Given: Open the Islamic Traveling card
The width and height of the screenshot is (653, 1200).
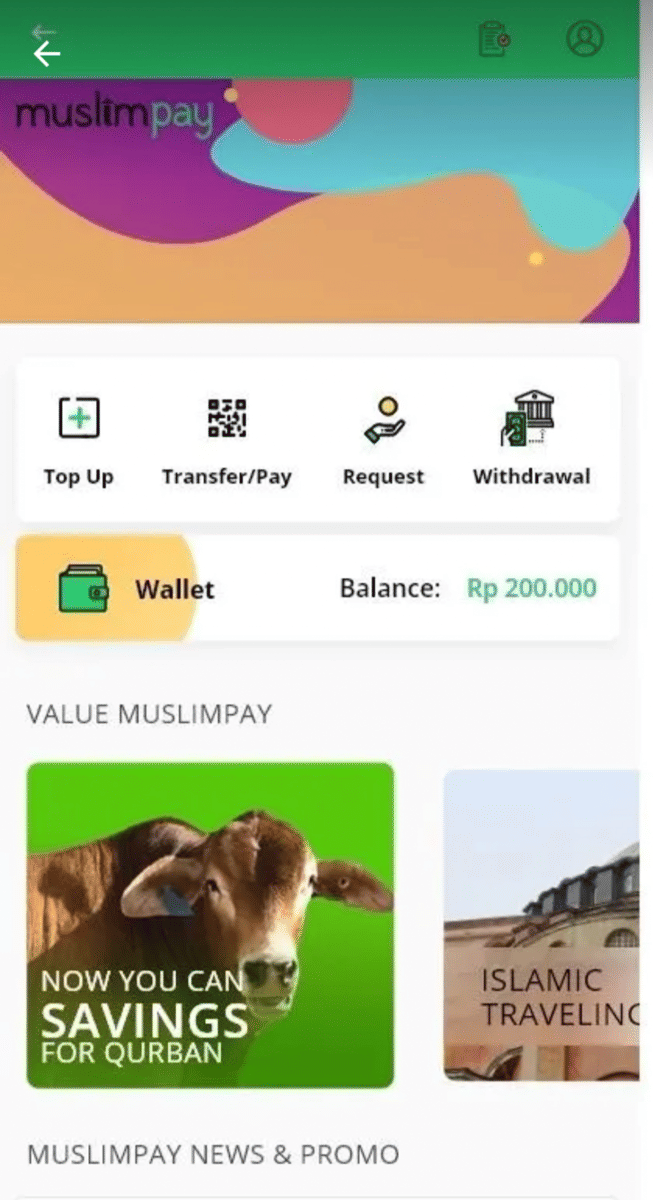Looking at the screenshot, I should 541,925.
